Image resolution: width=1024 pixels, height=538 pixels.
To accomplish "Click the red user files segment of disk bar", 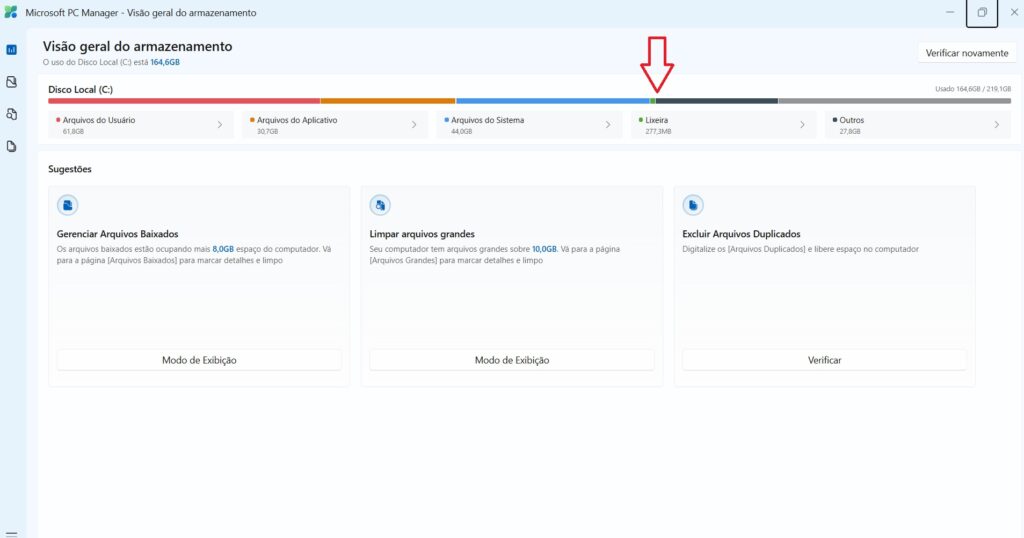I will click(184, 101).
